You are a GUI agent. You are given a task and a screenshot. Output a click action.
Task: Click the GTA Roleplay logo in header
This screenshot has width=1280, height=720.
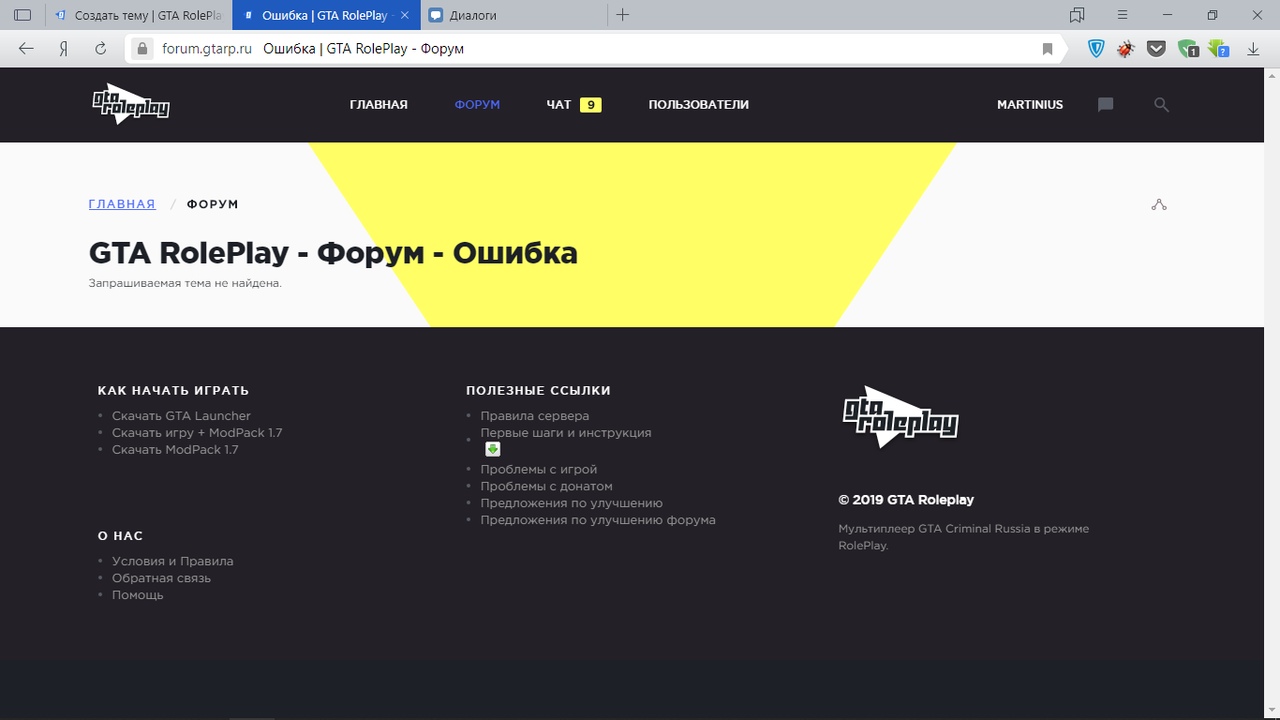tap(131, 104)
